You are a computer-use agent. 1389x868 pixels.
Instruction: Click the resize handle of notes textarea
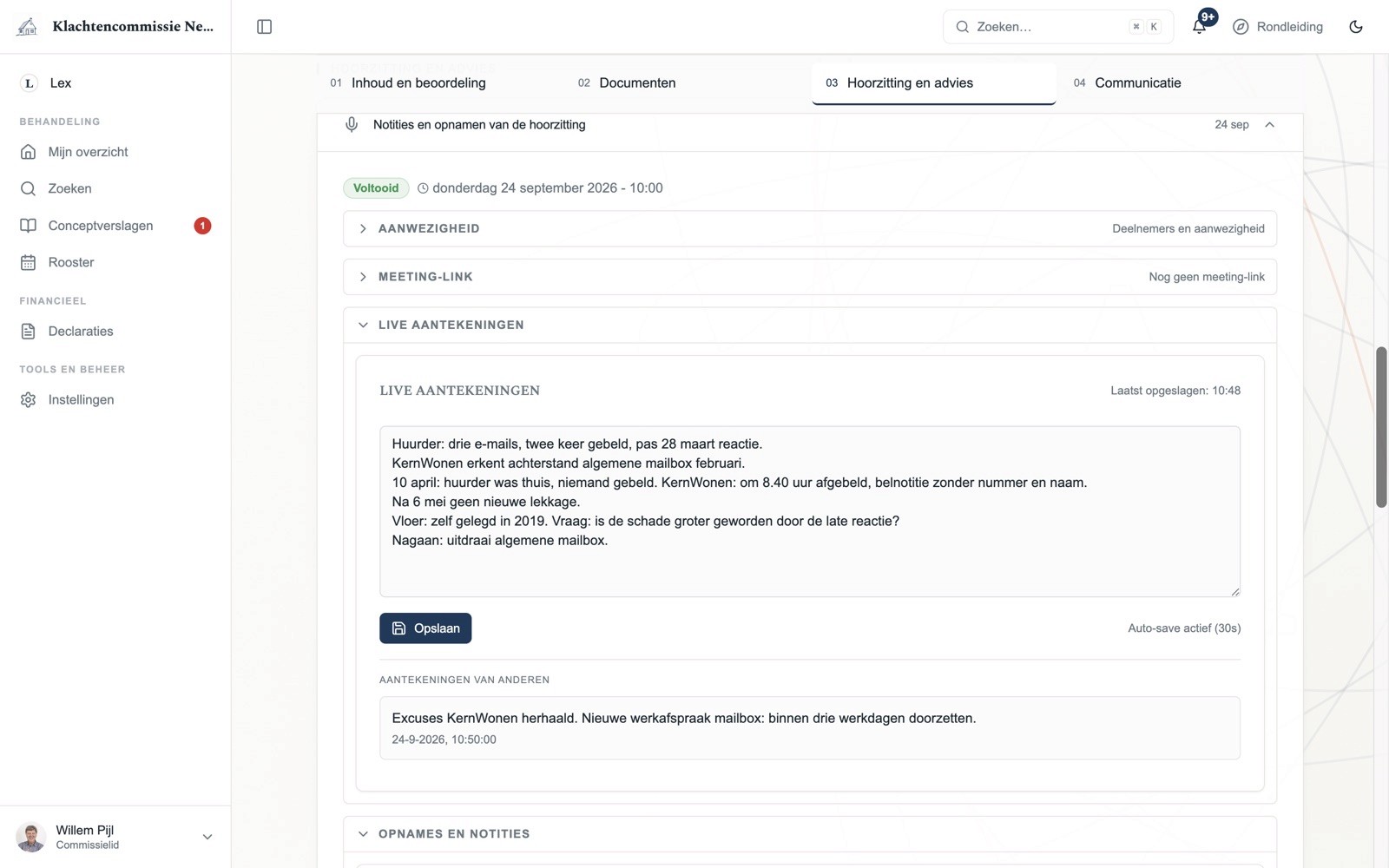[x=1234, y=591]
